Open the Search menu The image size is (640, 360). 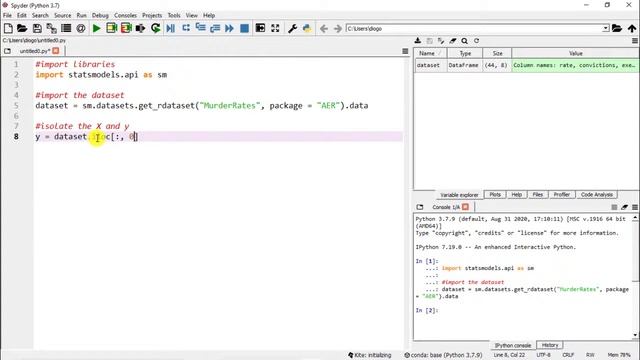[x=40, y=15]
